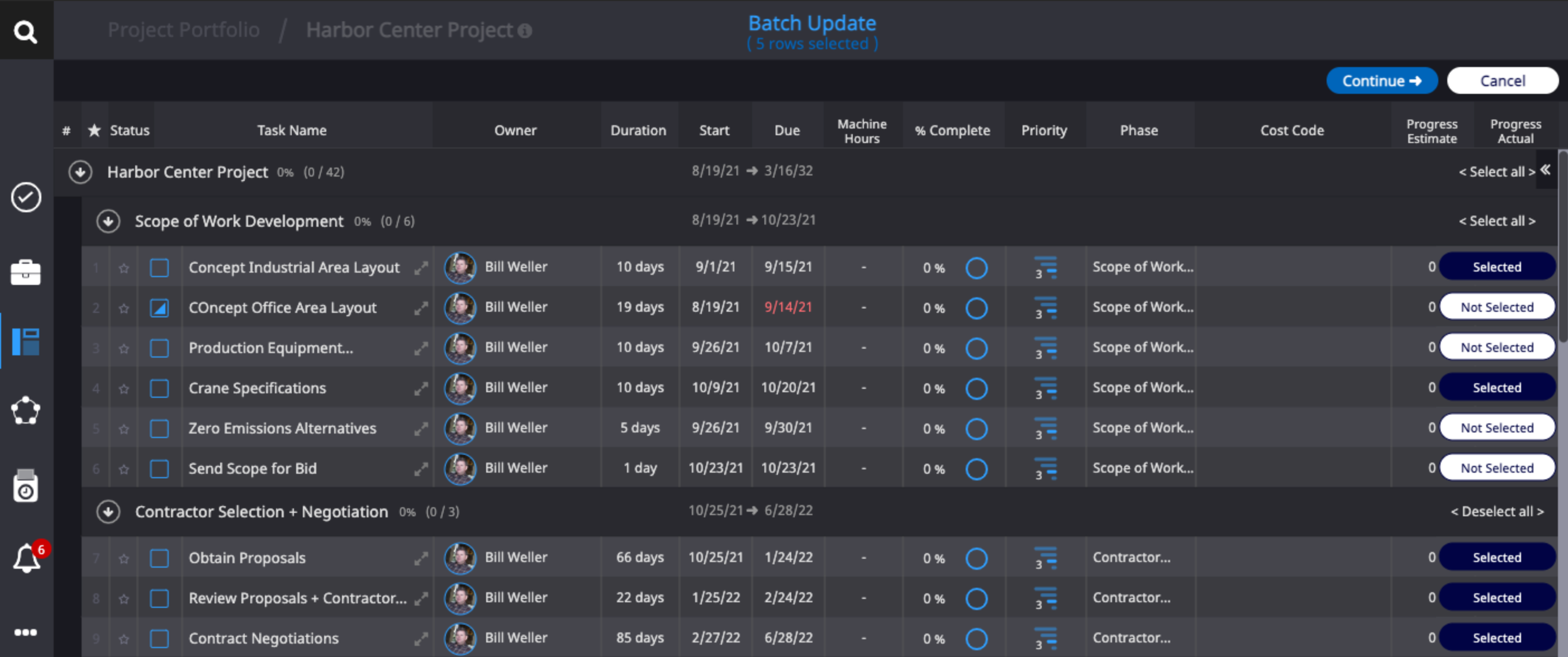Sort by Cost Code column header
Screen dimensions: 1568x657
pos(1291,130)
